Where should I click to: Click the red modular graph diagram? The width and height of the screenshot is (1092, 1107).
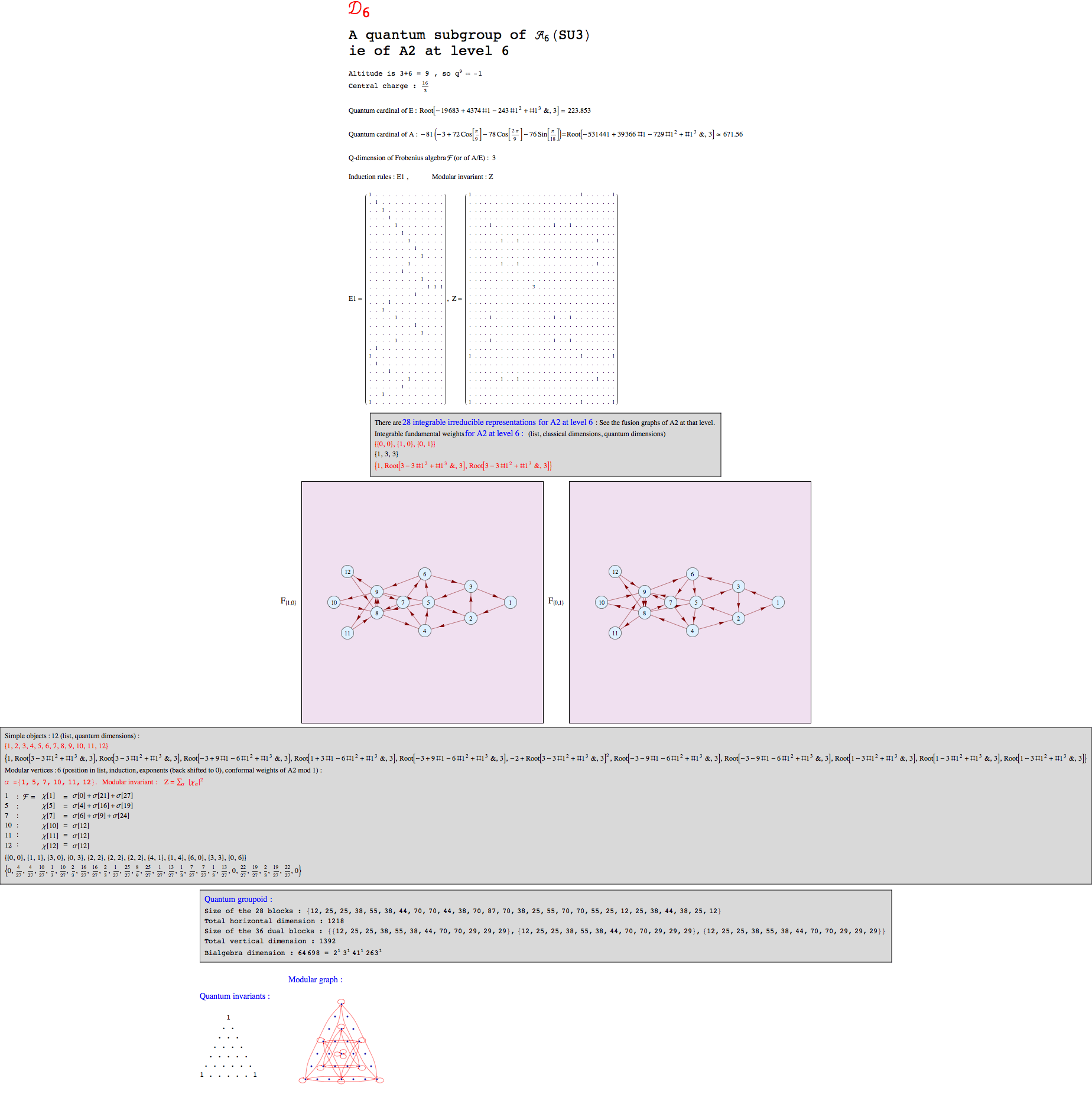(341, 1041)
